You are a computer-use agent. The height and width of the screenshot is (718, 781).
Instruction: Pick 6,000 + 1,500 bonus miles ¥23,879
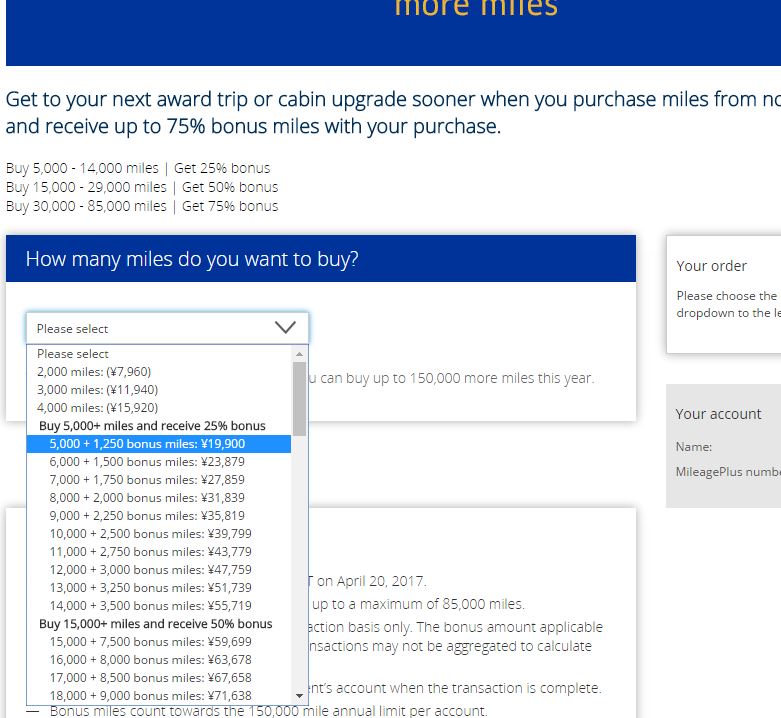click(x=159, y=462)
